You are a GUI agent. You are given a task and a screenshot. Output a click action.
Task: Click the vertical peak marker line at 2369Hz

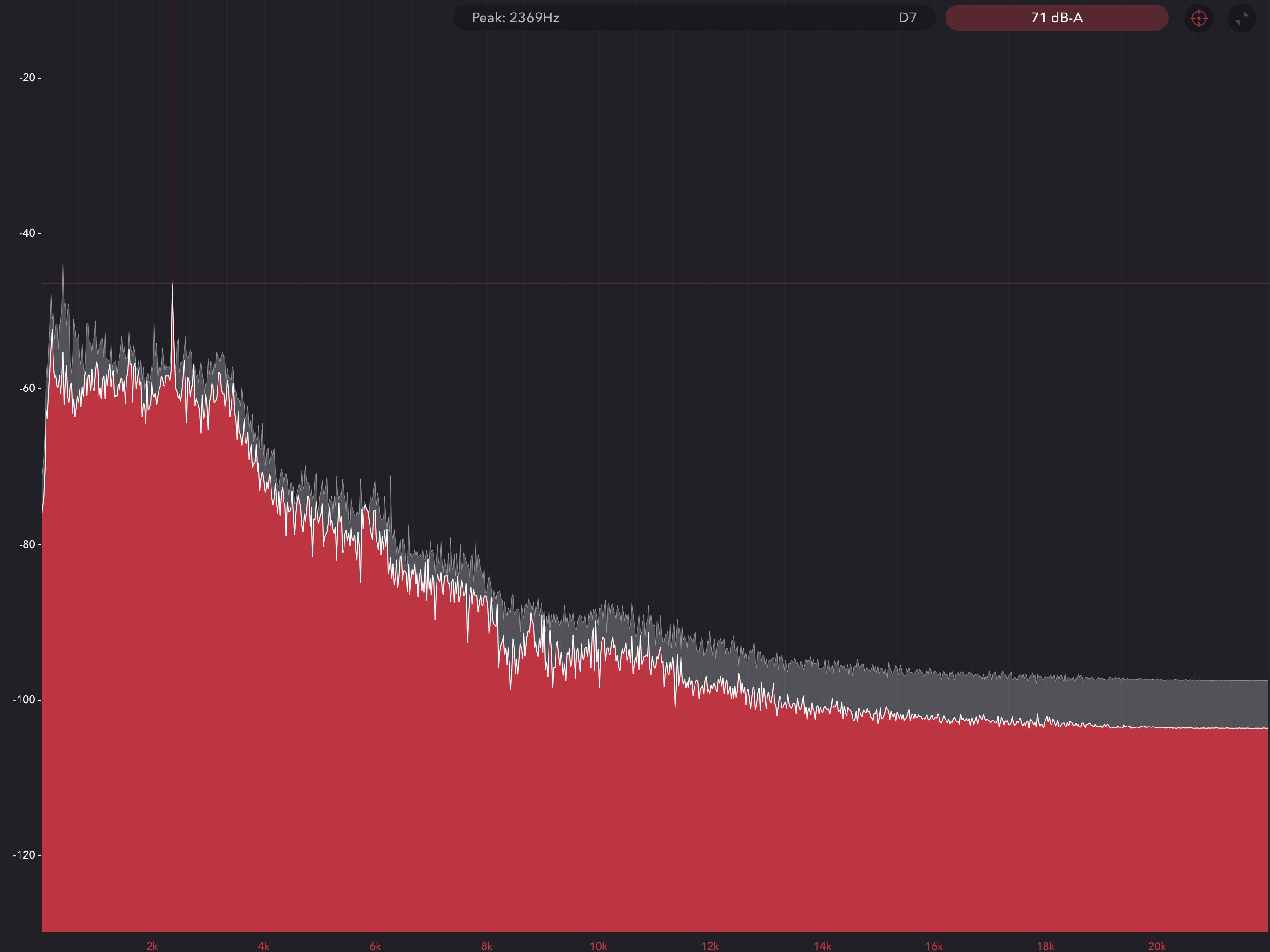172,144
